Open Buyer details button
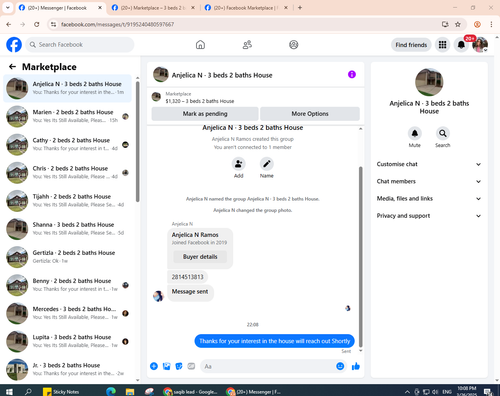This screenshot has width=500, height=396. pos(200,257)
